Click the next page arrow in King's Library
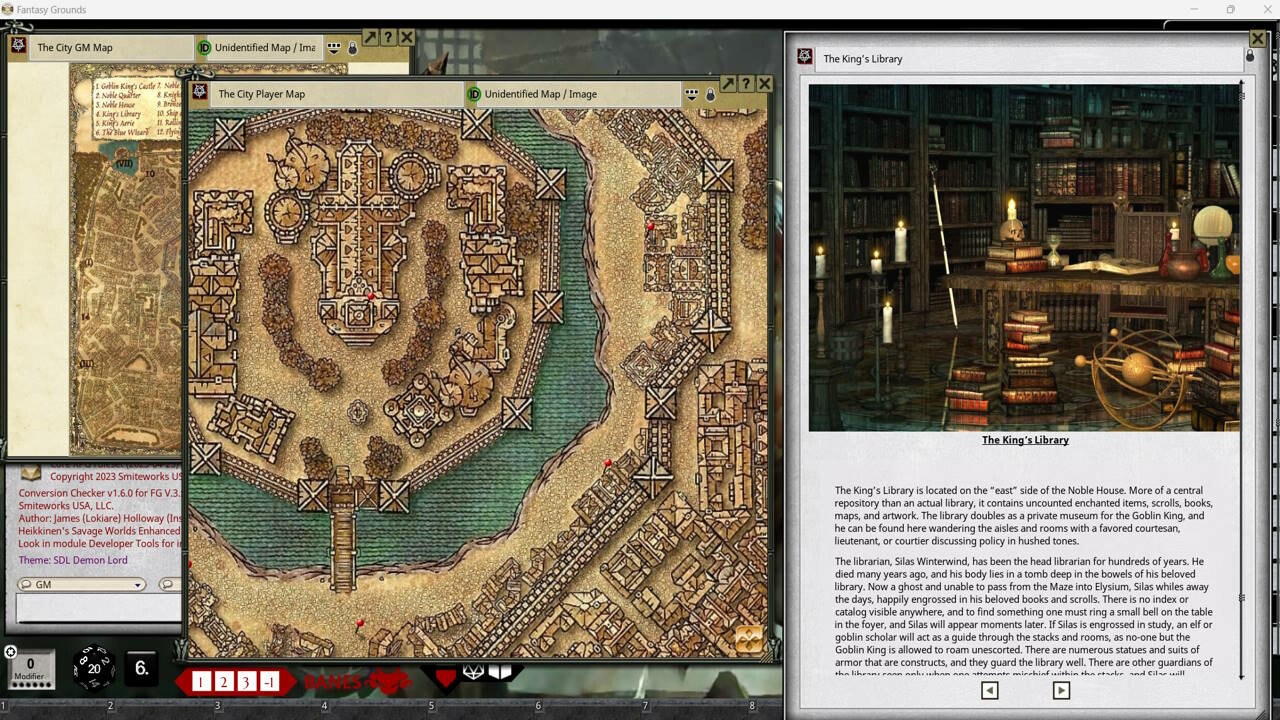1280x720 pixels. pyautogui.click(x=1060, y=689)
